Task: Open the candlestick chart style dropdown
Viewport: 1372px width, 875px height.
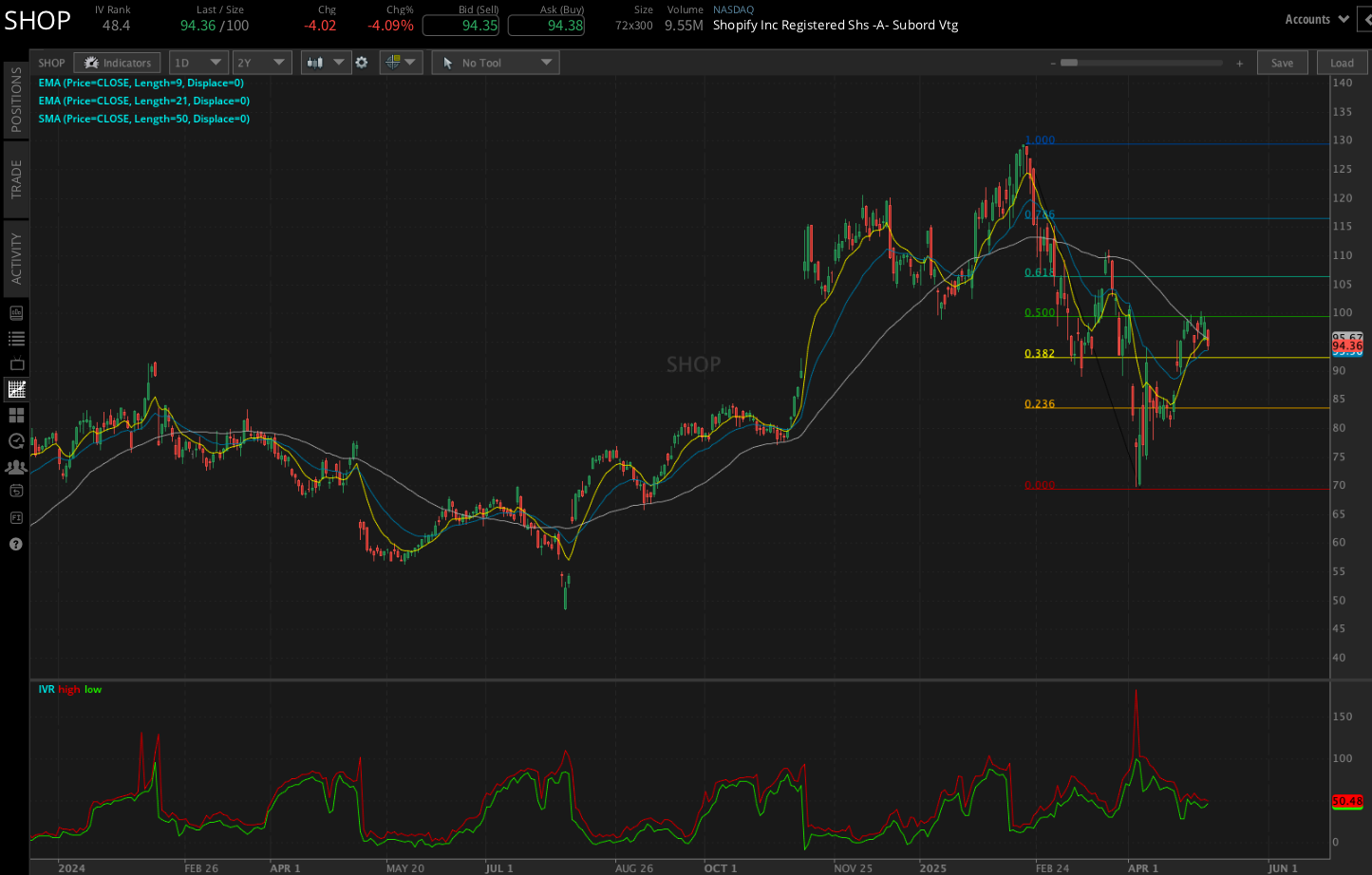Action: click(x=326, y=63)
